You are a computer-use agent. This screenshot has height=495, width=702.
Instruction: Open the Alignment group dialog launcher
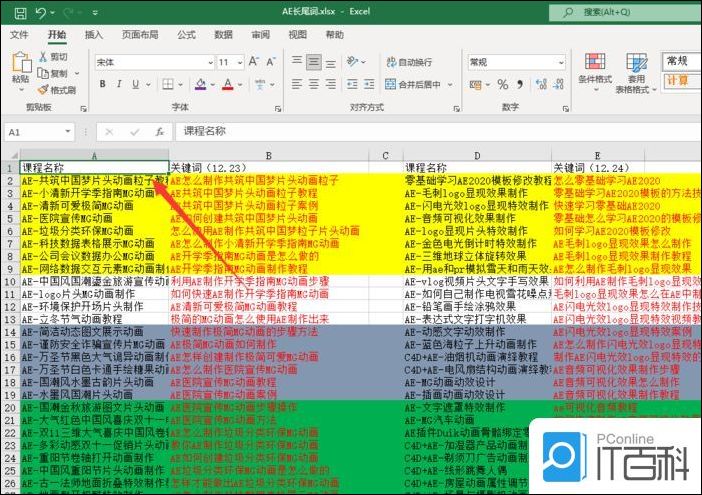point(456,109)
